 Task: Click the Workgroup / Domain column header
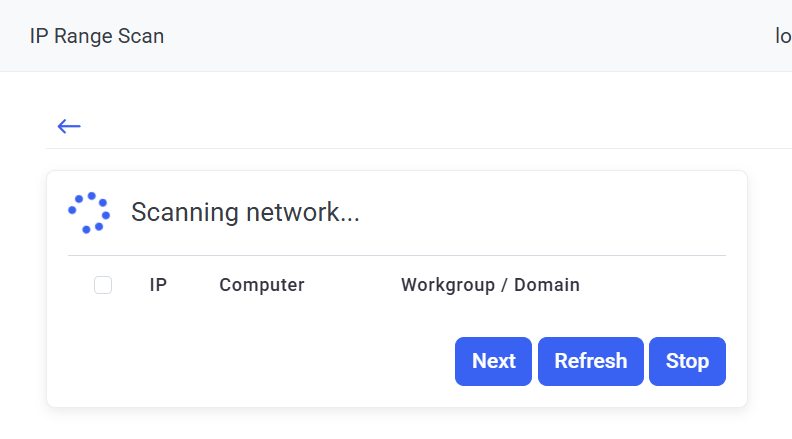(490, 285)
